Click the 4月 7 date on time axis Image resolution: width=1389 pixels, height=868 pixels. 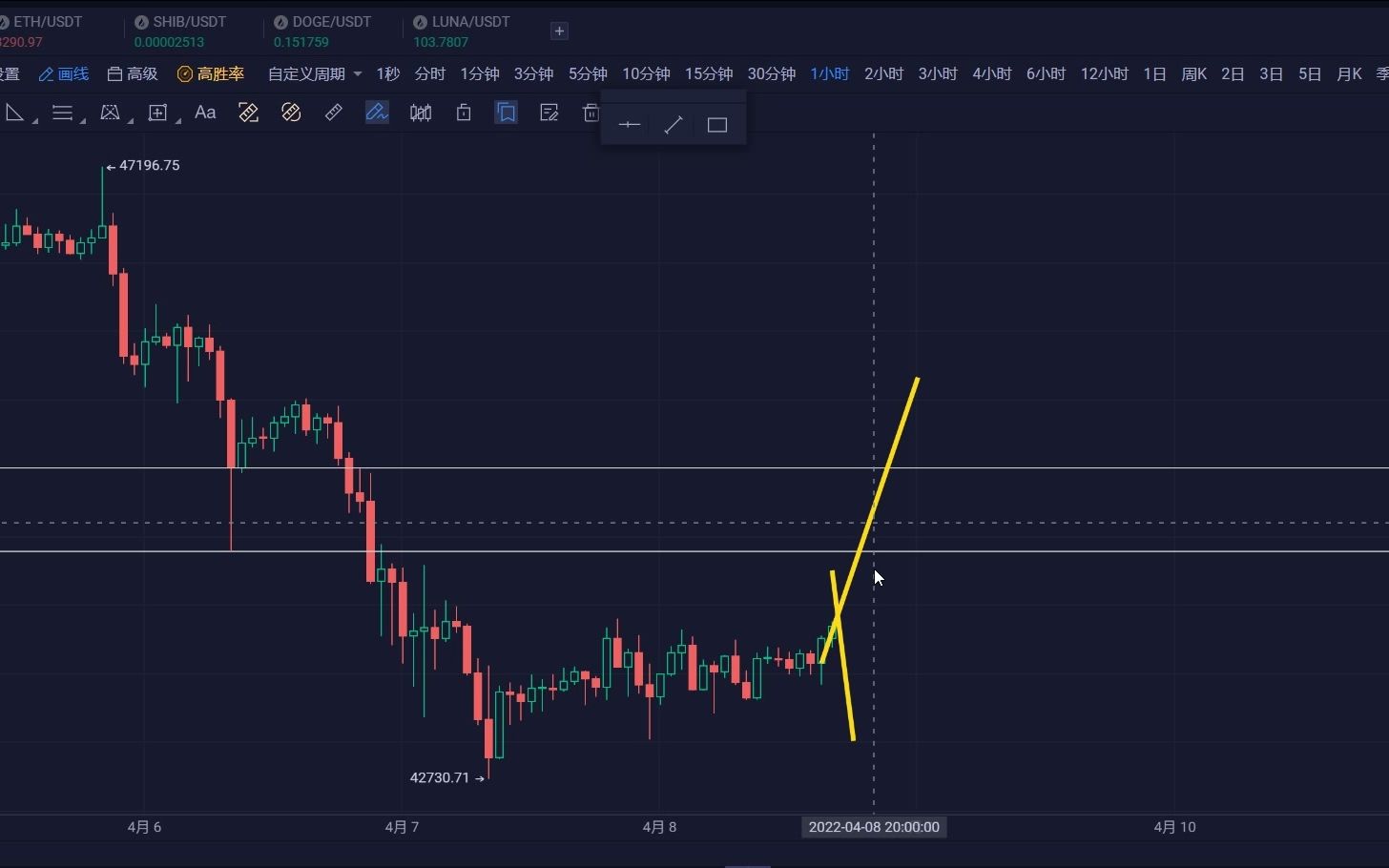(x=402, y=827)
